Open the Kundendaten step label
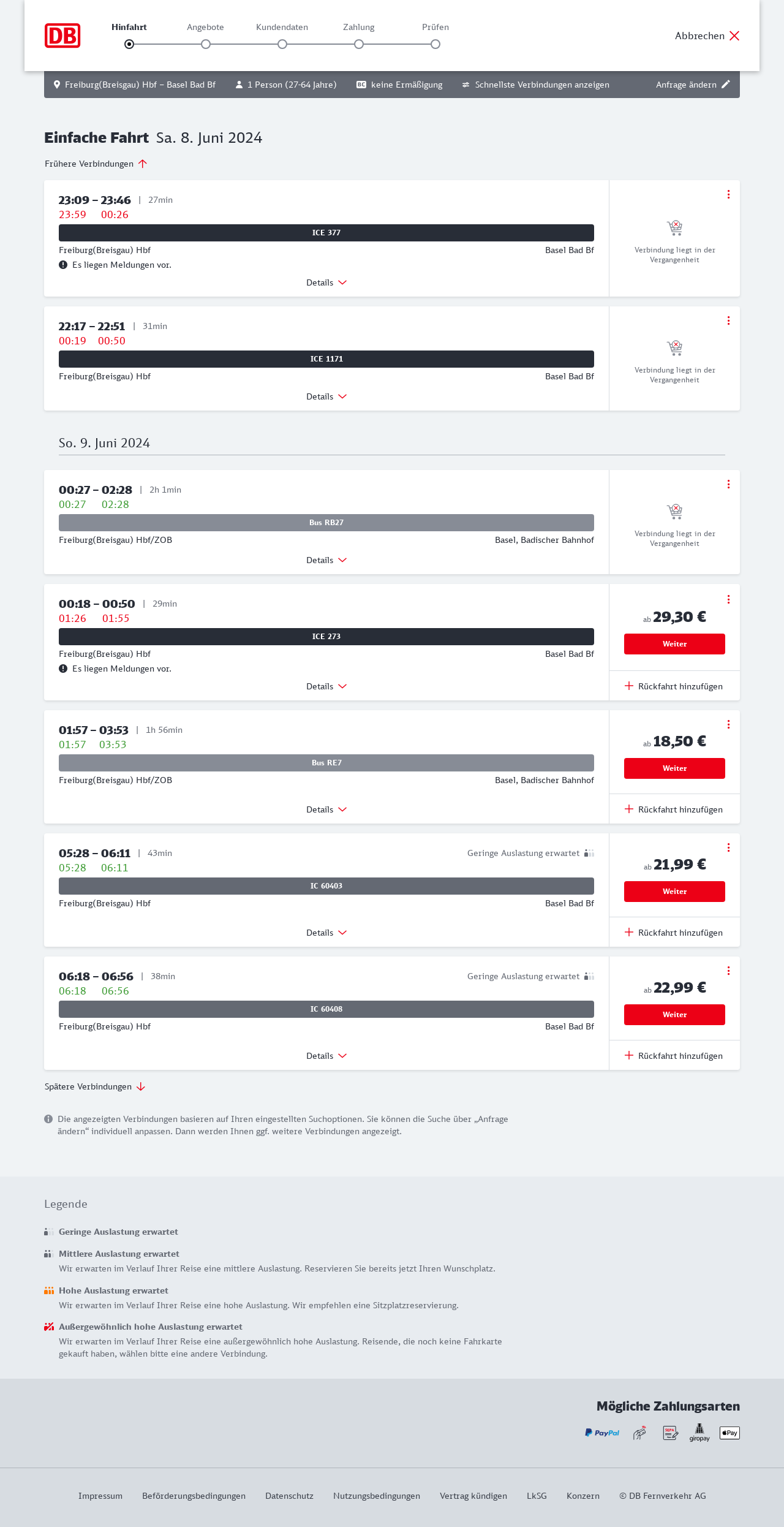The image size is (784, 1527). coord(282,27)
